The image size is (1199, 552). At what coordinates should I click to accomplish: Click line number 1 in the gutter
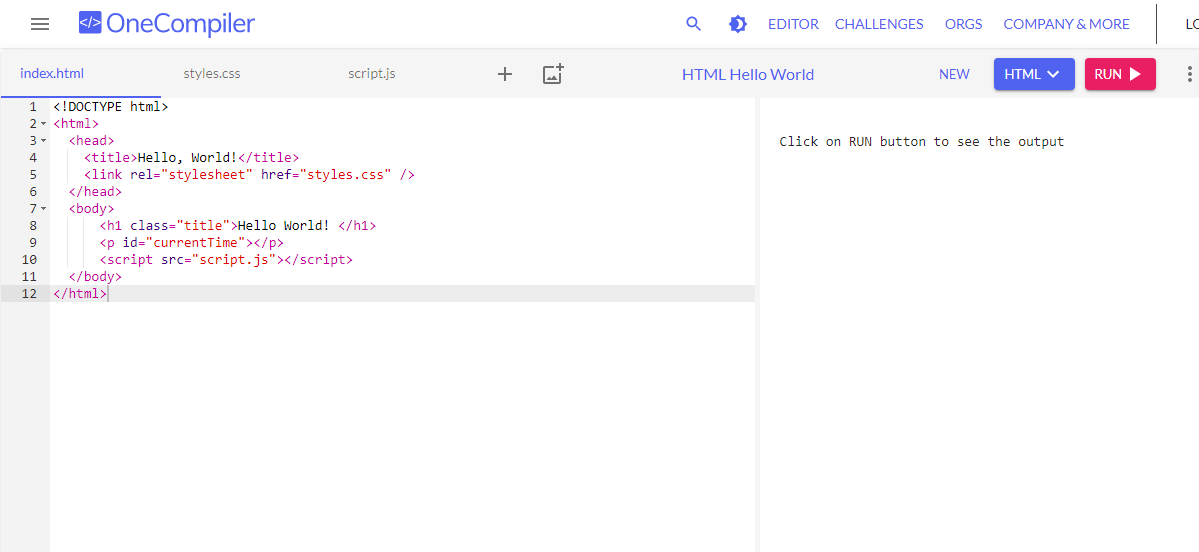(x=33, y=107)
